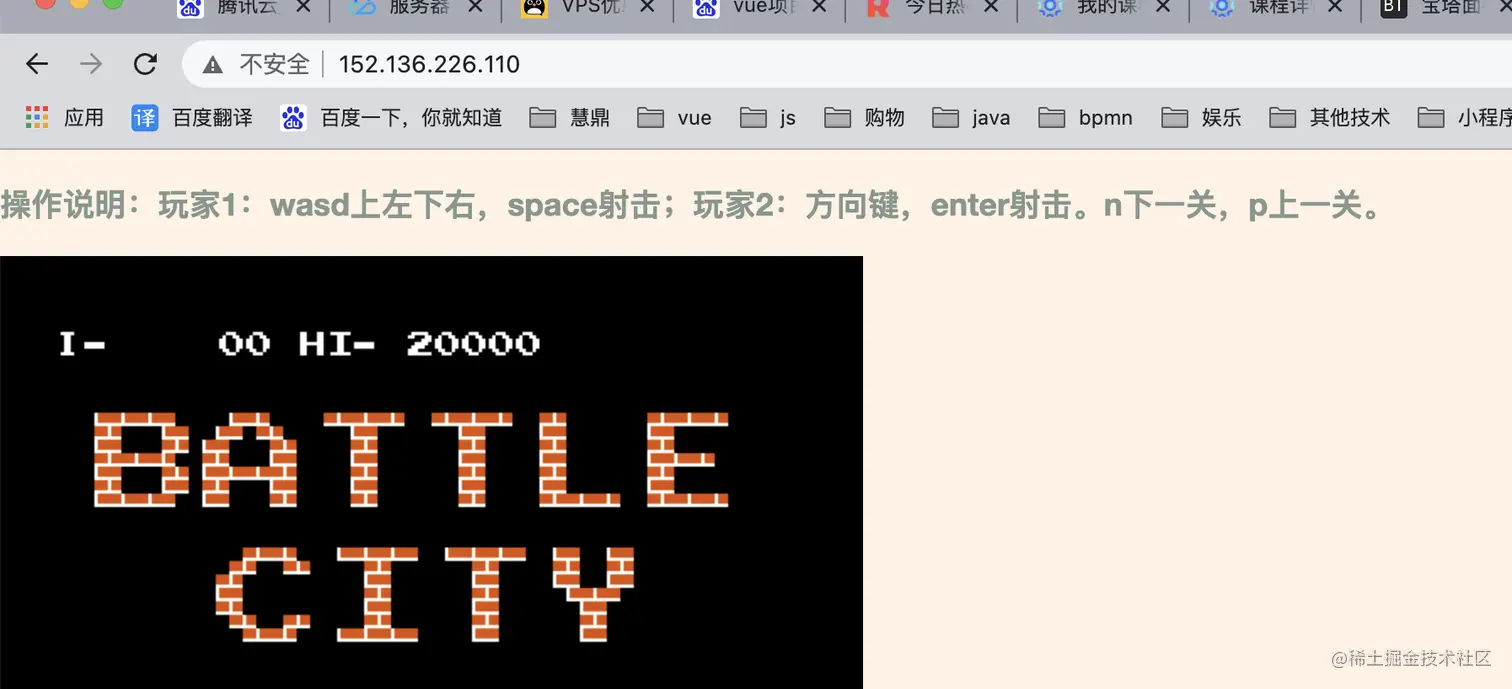The image size is (1512, 689).
Task: Close the 服务器 tab
Action: coord(476,8)
